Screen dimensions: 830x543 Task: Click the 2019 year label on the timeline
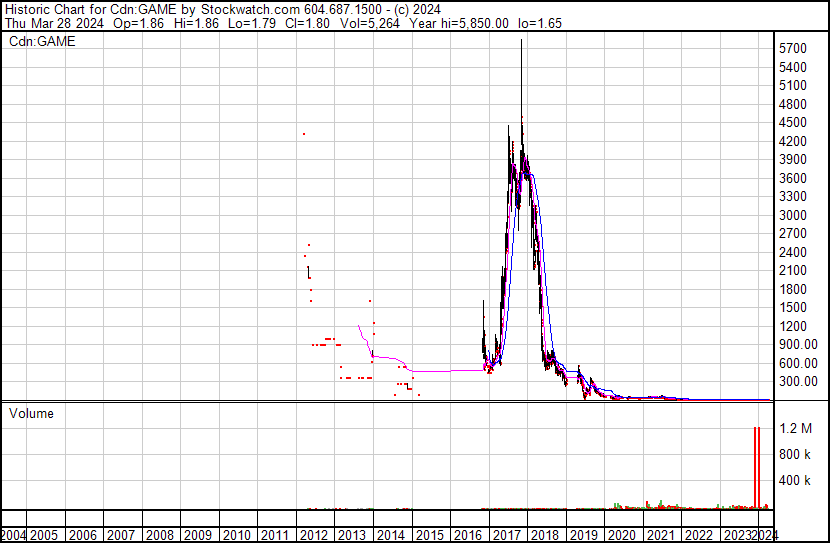pyautogui.click(x=583, y=535)
